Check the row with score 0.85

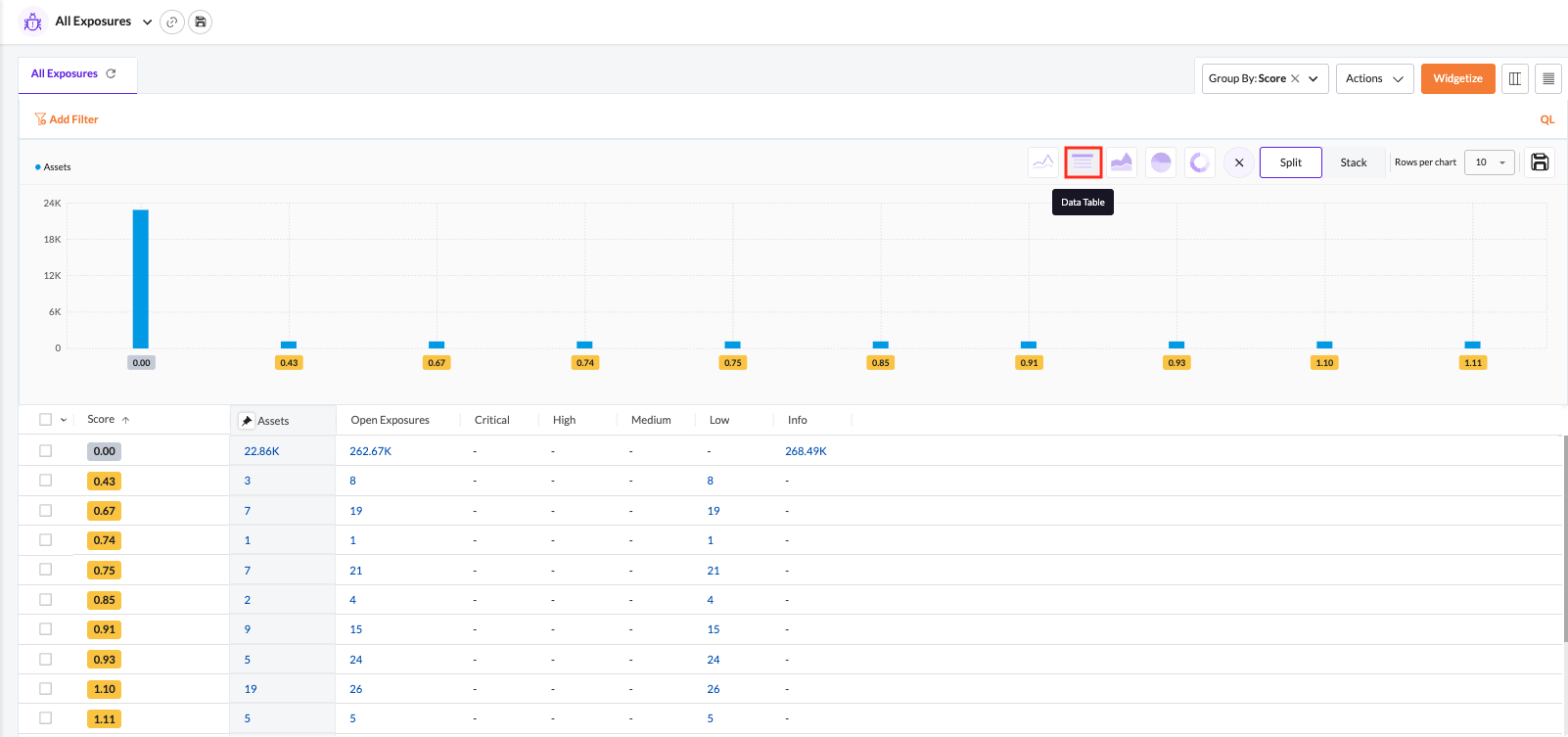45,599
